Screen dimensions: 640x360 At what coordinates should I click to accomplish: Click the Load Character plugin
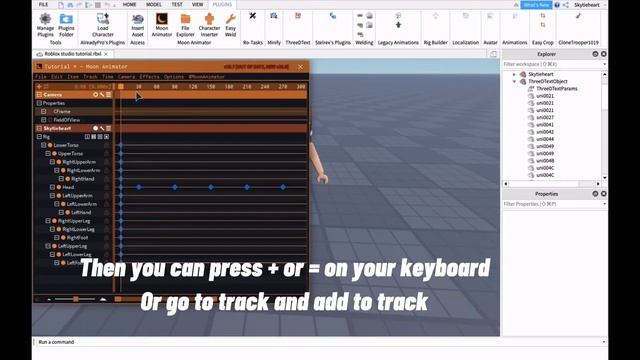[x=102, y=25]
